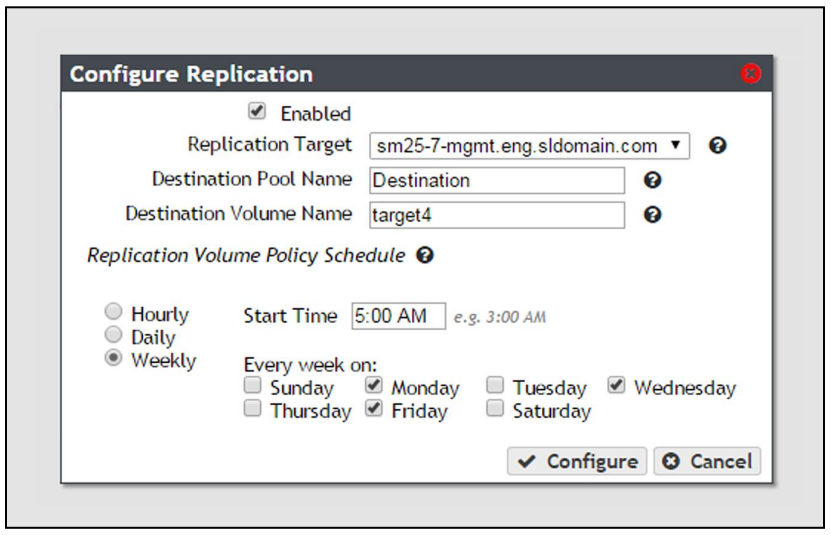Image resolution: width=831 pixels, height=535 pixels.
Task: Click help icon beside Destination Pool Name
Action: pyautogui.click(x=652, y=180)
